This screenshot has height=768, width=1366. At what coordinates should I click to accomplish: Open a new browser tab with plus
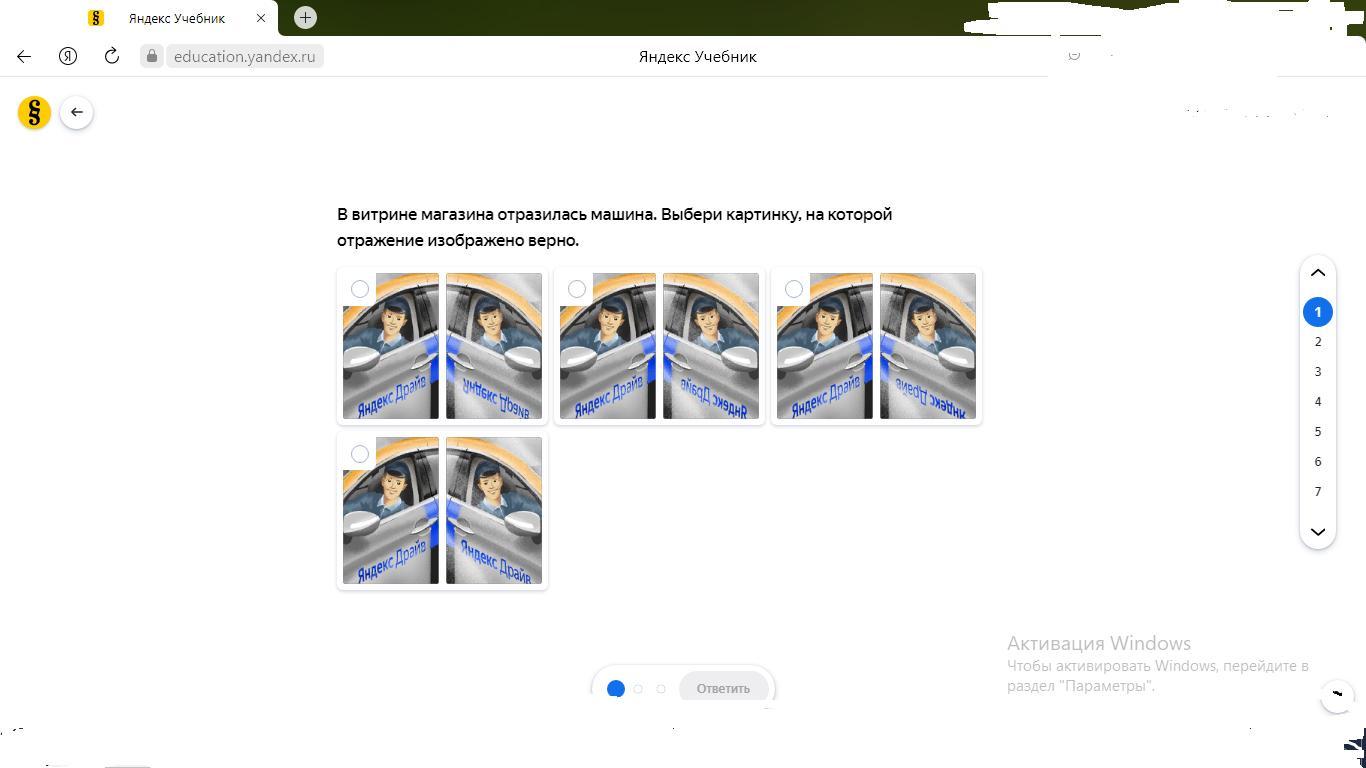[x=305, y=17]
